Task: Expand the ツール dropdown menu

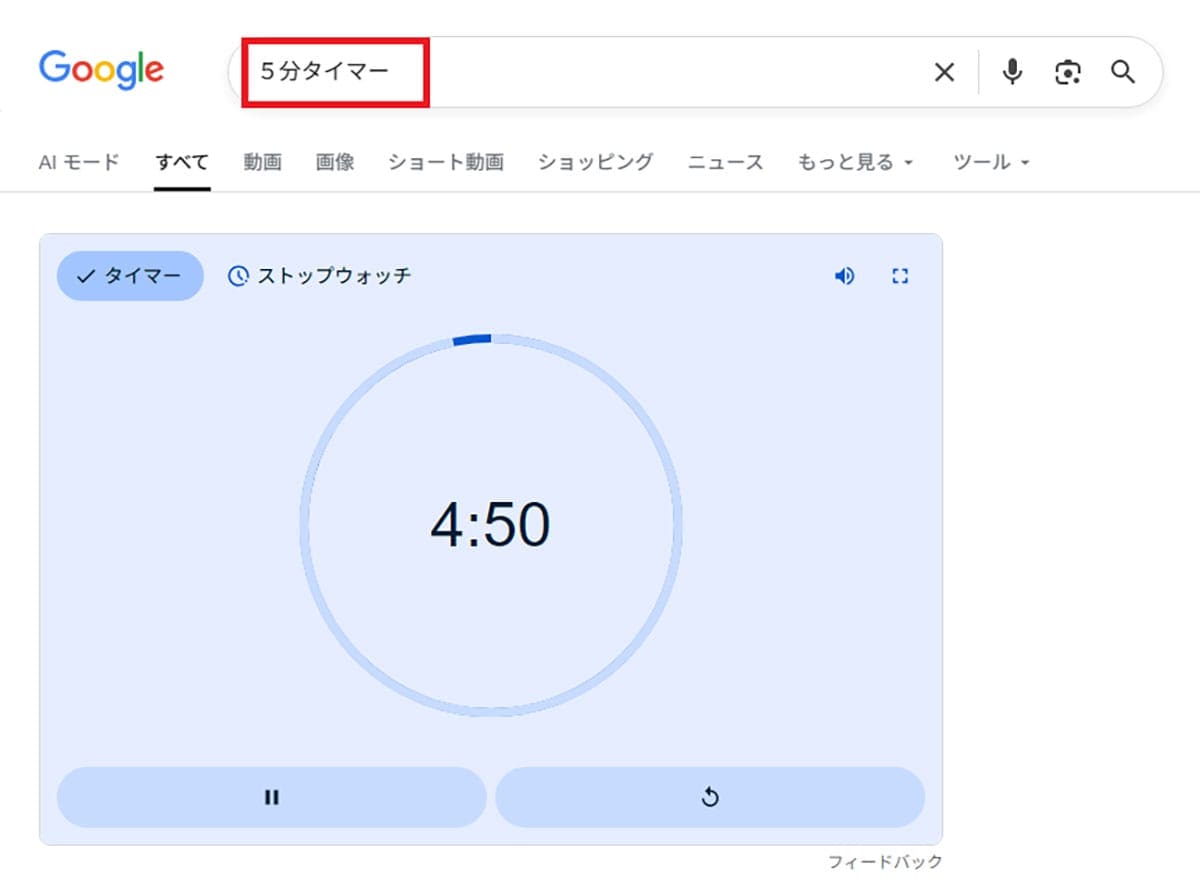Action: click(x=985, y=161)
